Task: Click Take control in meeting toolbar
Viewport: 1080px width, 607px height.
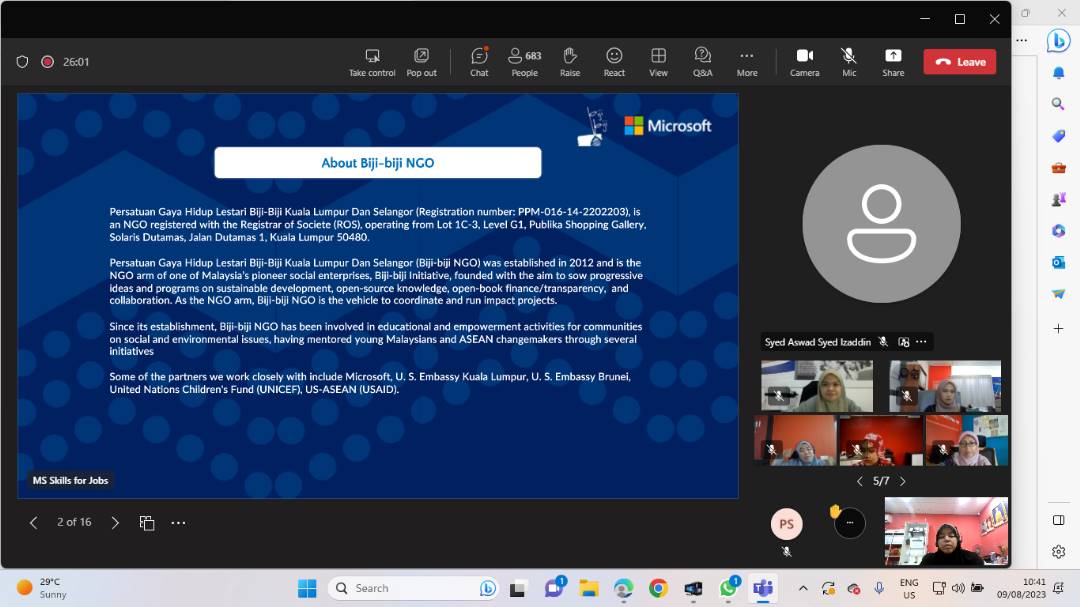Action: 372,62
